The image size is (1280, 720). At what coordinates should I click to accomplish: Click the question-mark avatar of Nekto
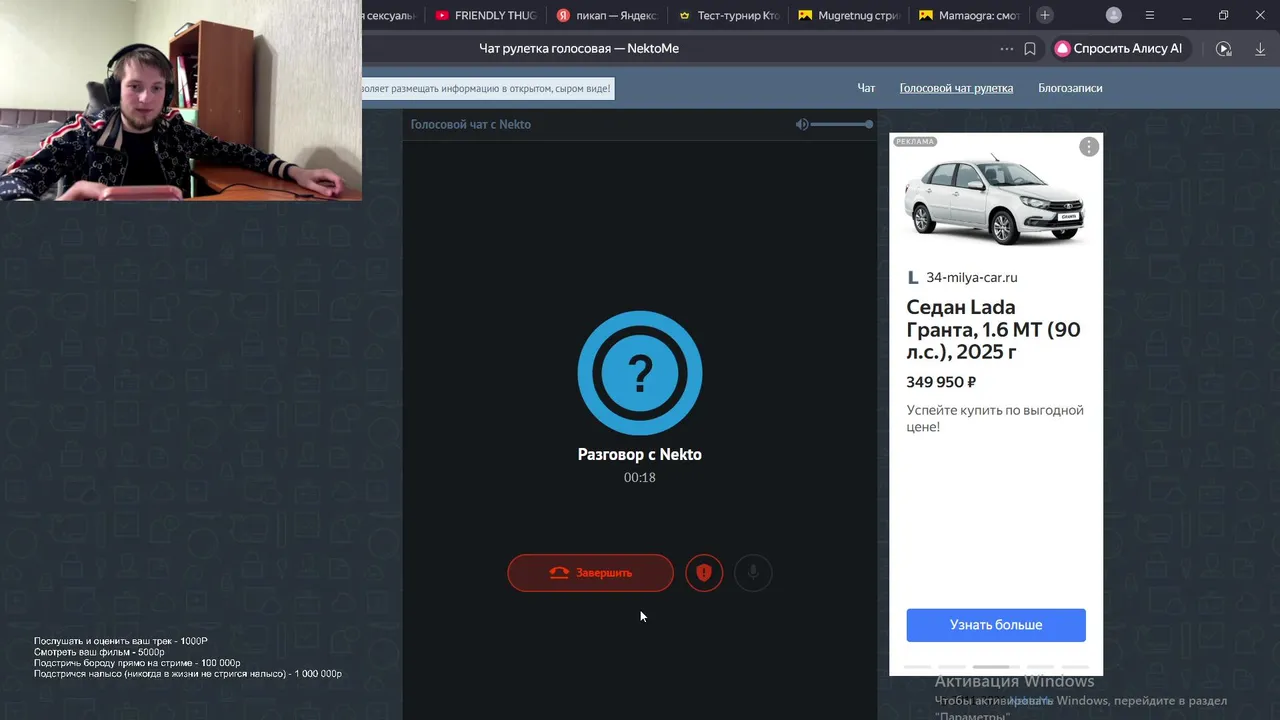pos(640,373)
